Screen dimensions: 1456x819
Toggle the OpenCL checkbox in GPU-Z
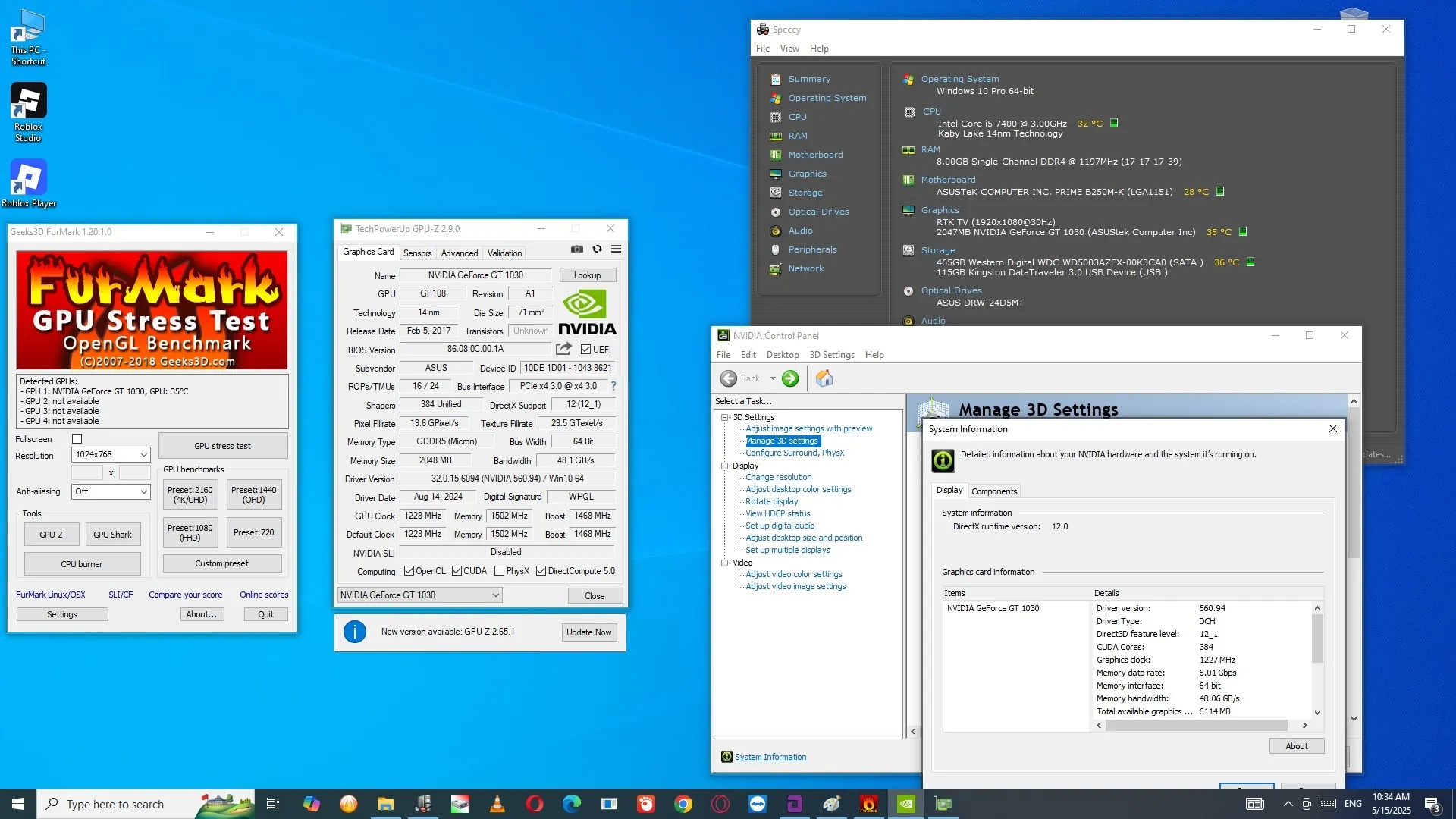(x=409, y=571)
